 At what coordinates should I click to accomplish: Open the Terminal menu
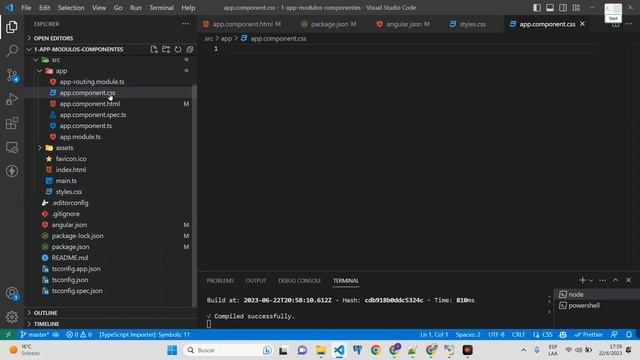161,8
